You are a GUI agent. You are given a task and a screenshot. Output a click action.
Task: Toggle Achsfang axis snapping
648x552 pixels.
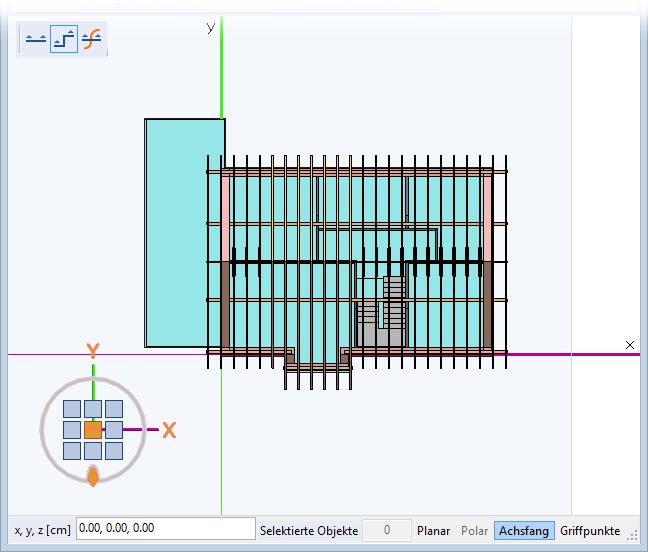[x=524, y=531]
